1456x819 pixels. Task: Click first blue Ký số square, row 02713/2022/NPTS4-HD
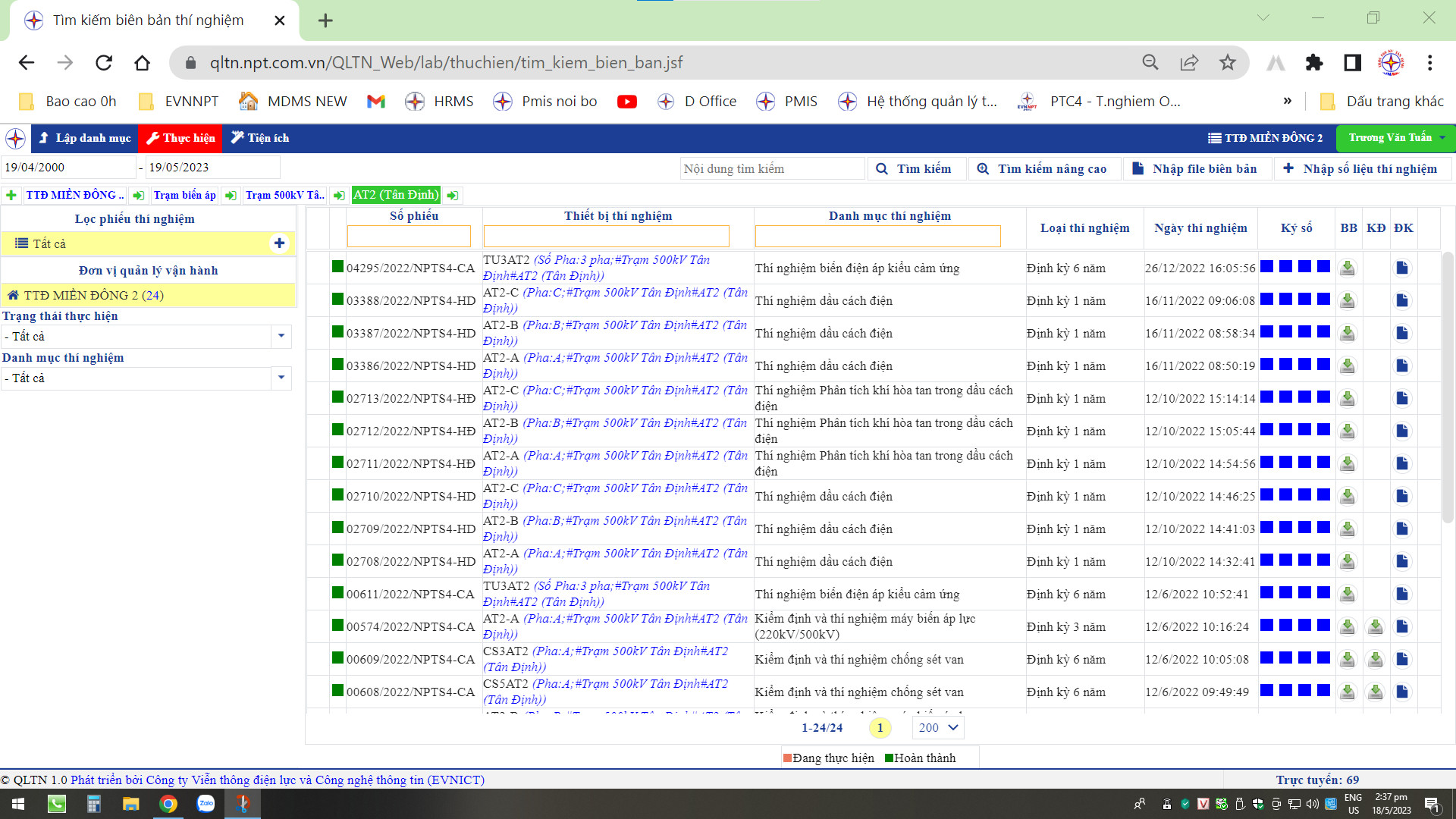pyautogui.click(x=1266, y=397)
